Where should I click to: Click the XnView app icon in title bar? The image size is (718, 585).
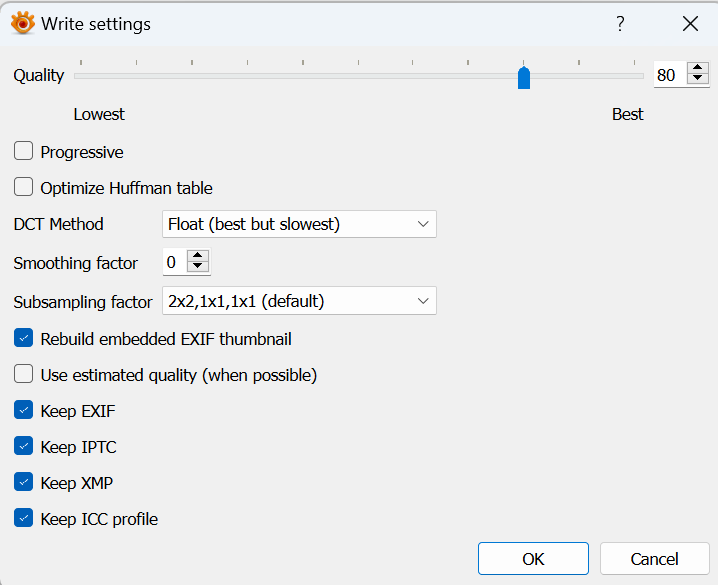(x=22, y=23)
